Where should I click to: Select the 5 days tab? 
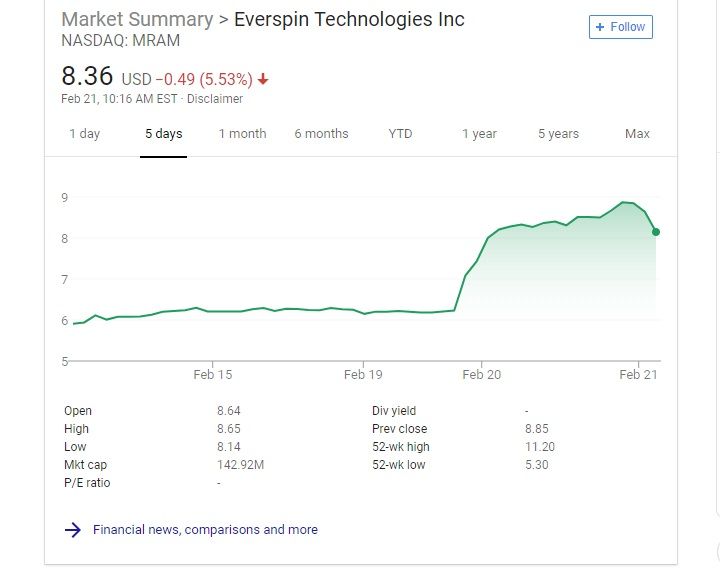point(163,134)
